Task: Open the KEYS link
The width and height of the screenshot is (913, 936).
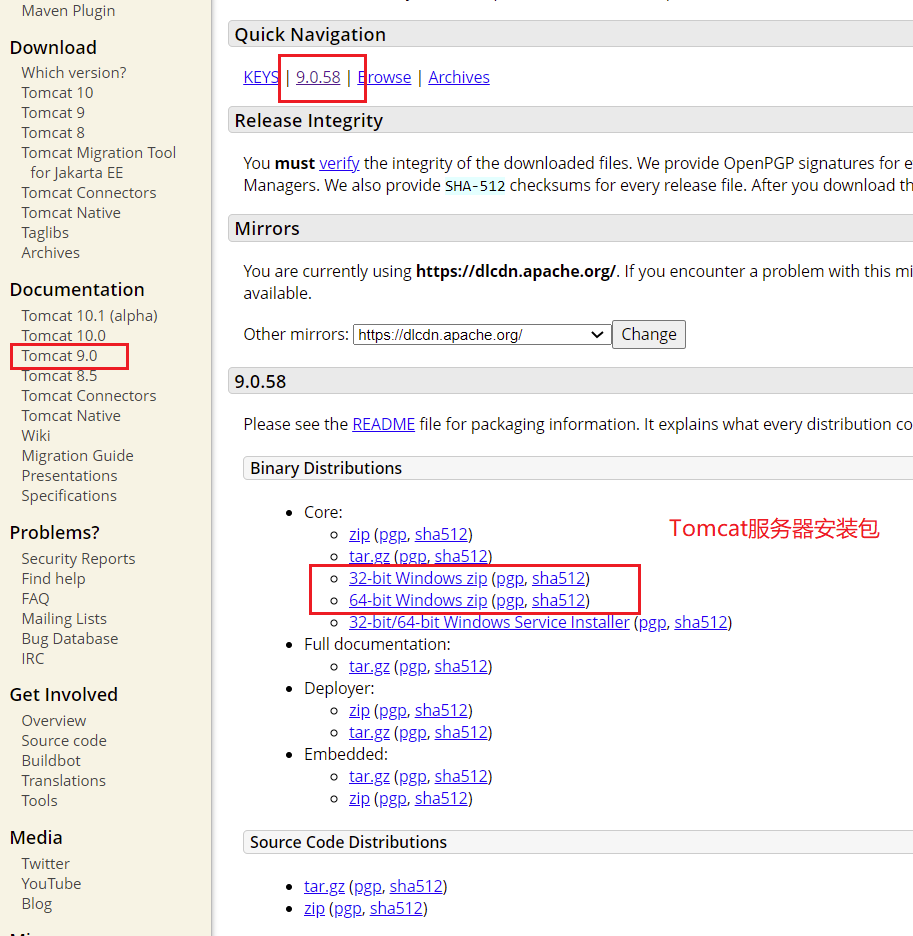Action: click(x=261, y=77)
